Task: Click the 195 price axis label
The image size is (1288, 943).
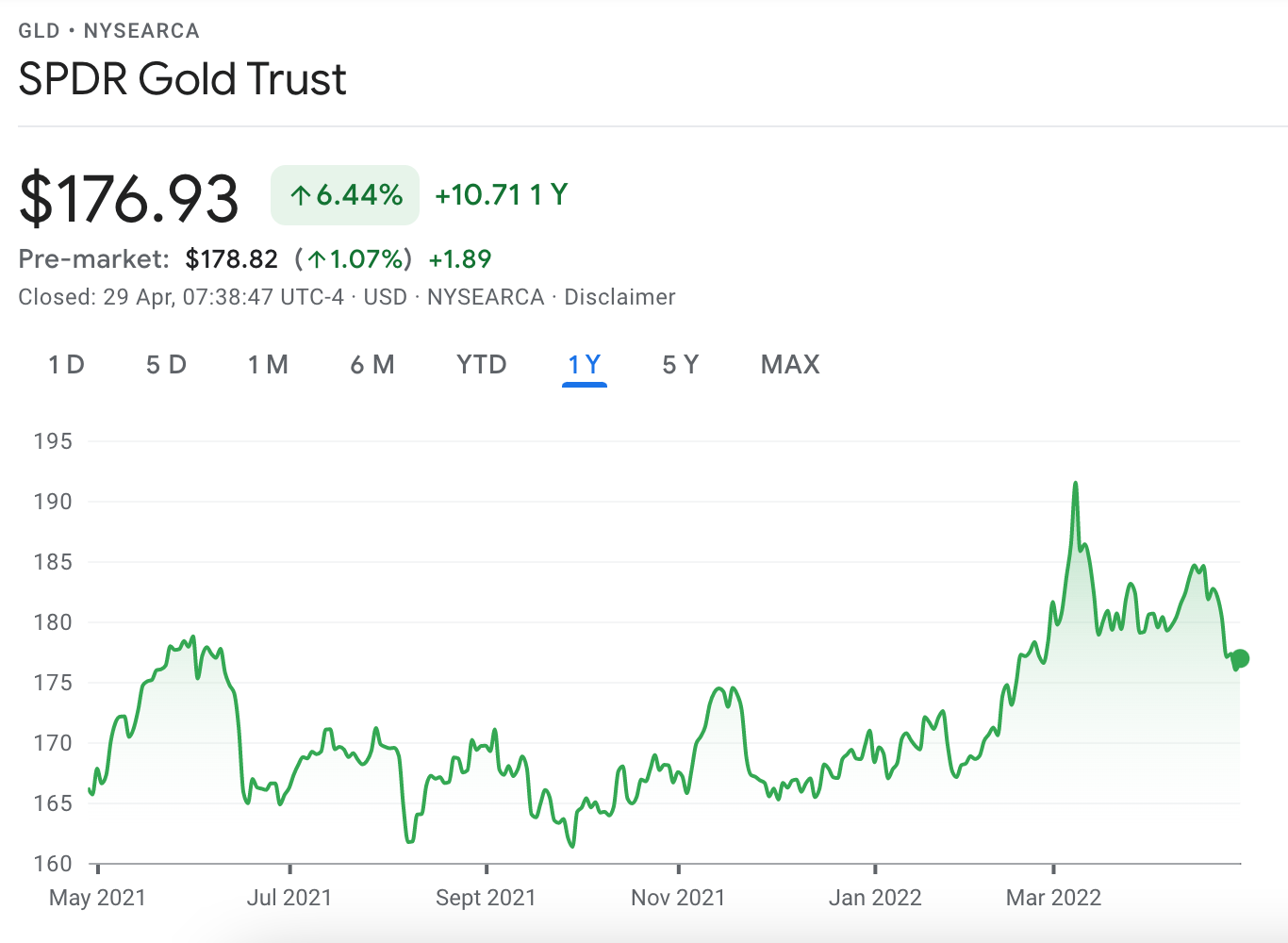Action: click(x=55, y=440)
